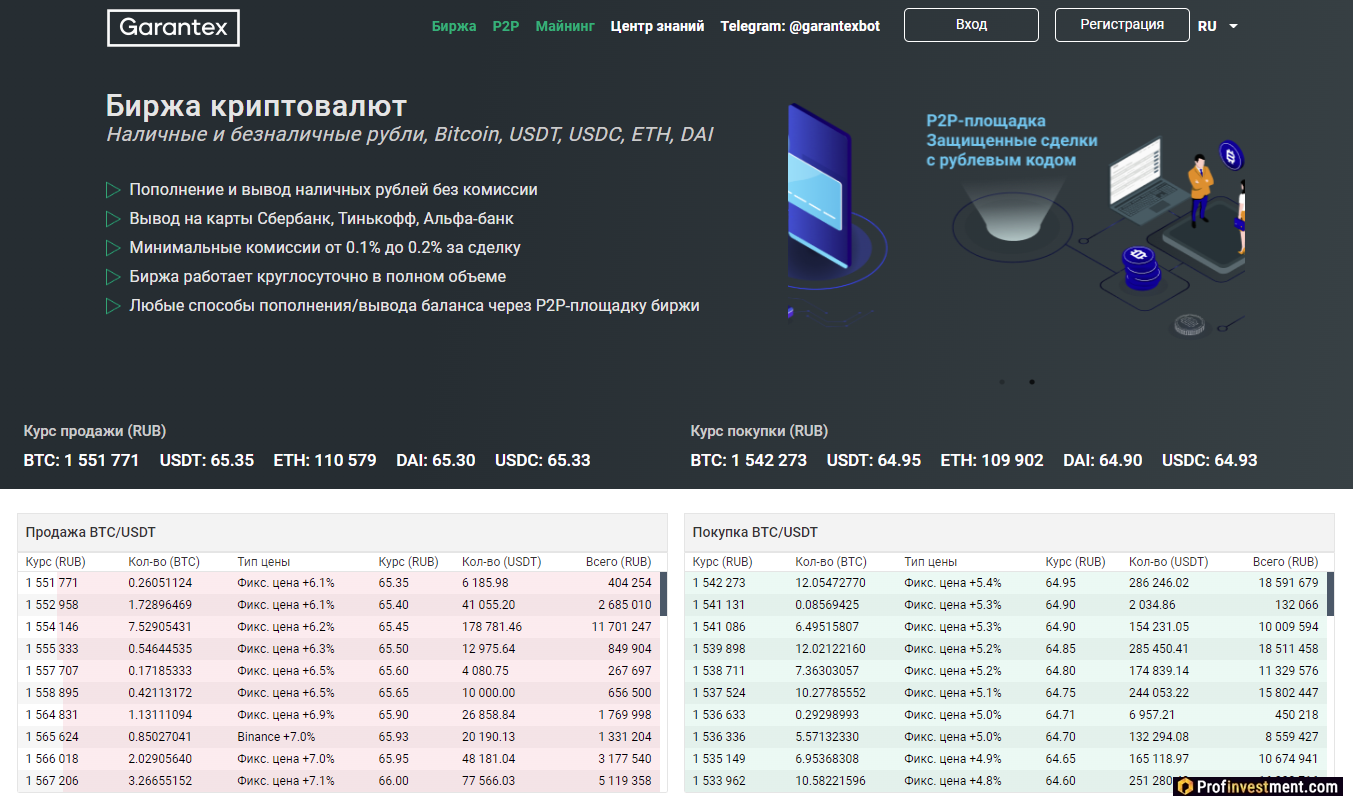Expand the RU language dropdown
This screenshot has height=806, width=1353.
(x=1218, y=26)
